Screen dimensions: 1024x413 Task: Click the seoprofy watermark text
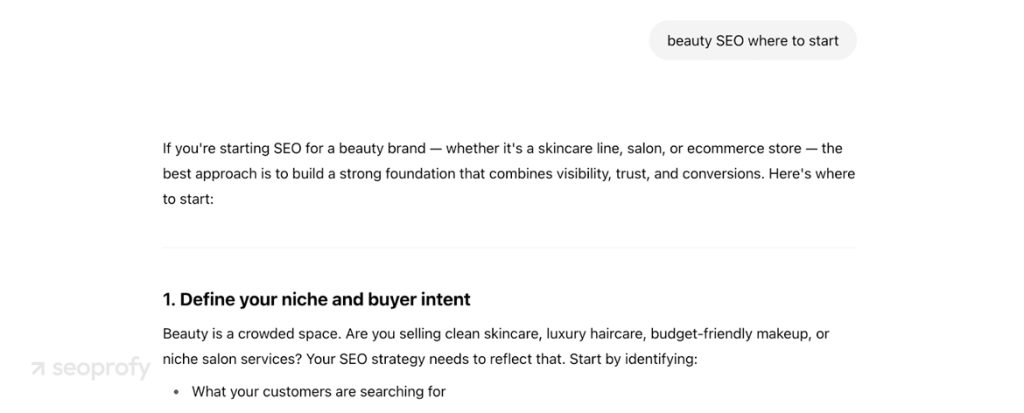100,368
